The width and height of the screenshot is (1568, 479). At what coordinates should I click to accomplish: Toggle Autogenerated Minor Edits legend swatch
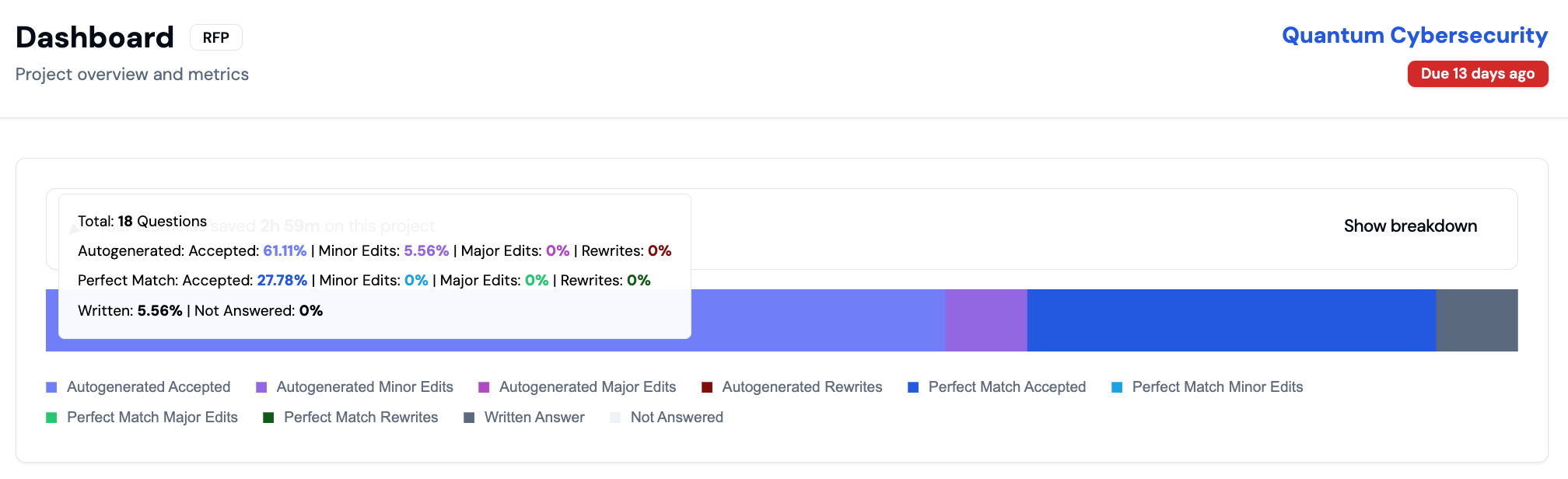coord(261,387)
